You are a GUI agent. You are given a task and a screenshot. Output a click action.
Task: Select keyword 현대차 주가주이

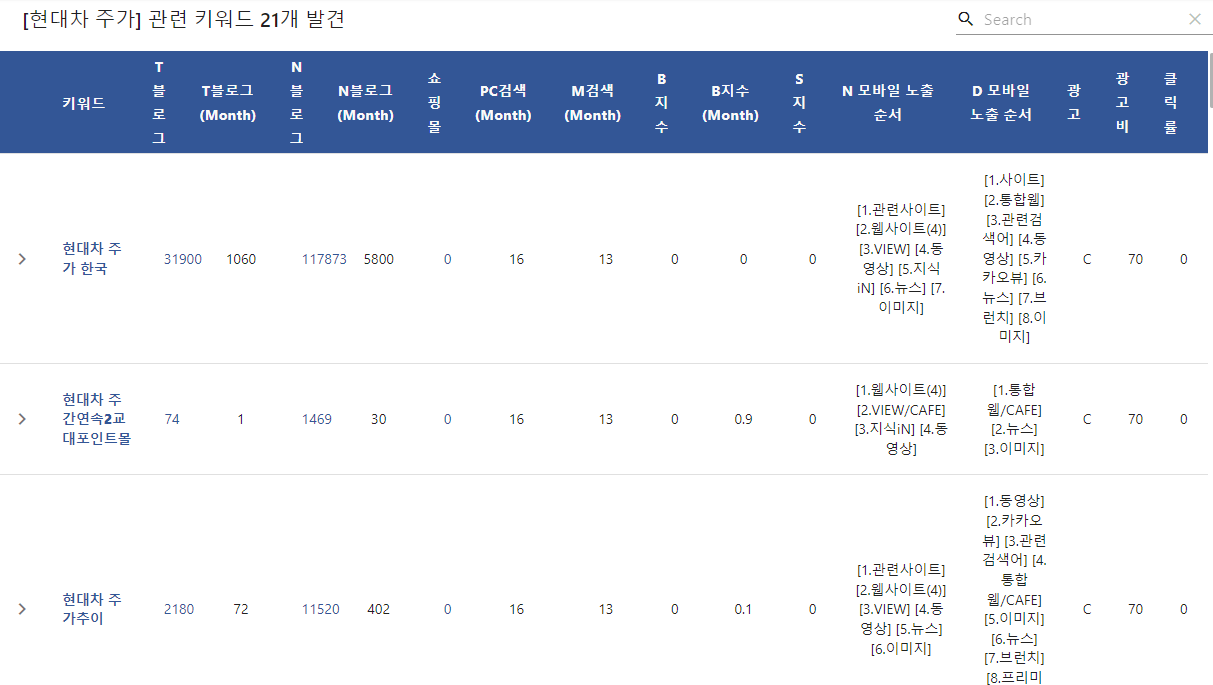(x=91, y=609)
